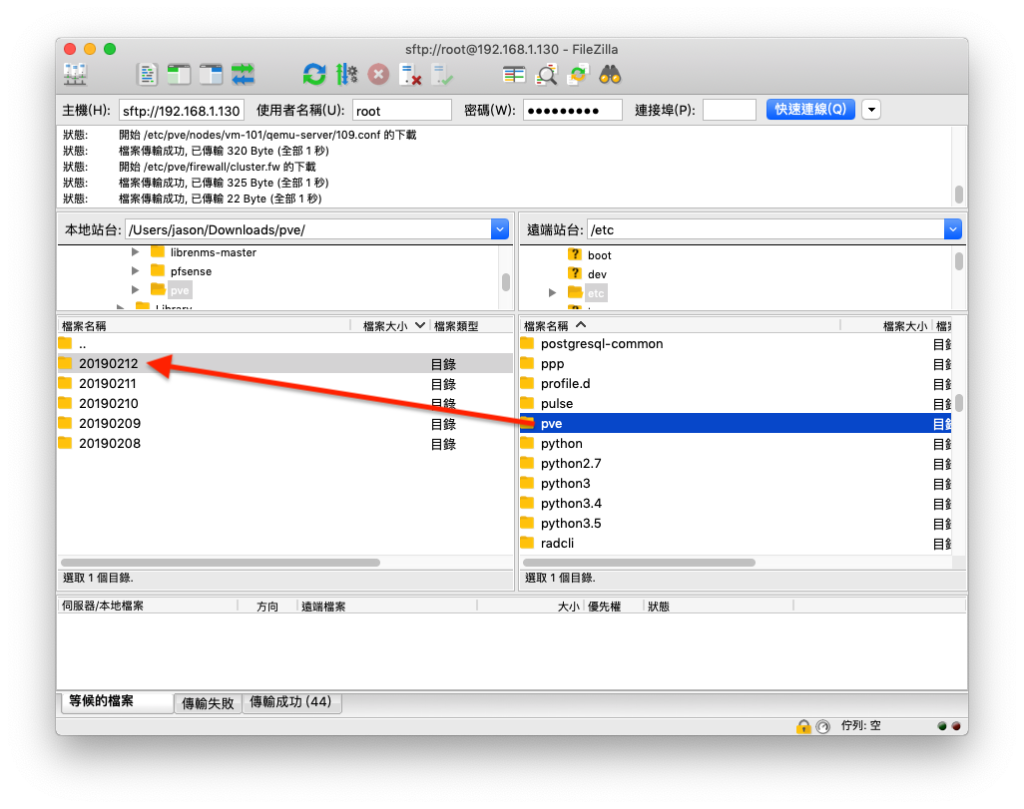Select dev in remote directory tree
The width and height of the screenshot is (1024, 809).
(x=597, y=274)
